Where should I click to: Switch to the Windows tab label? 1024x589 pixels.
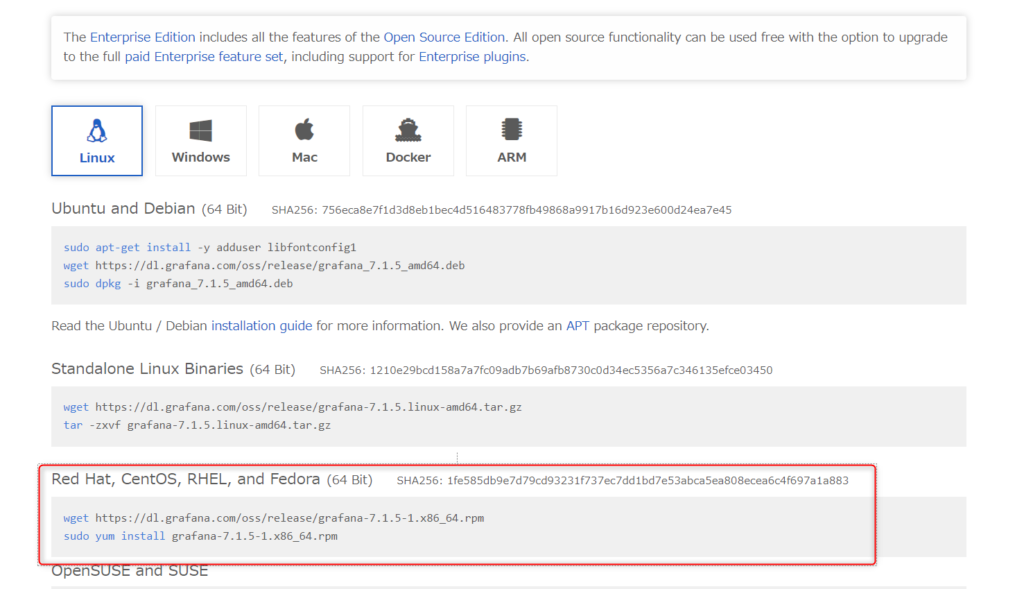point(200,157)
